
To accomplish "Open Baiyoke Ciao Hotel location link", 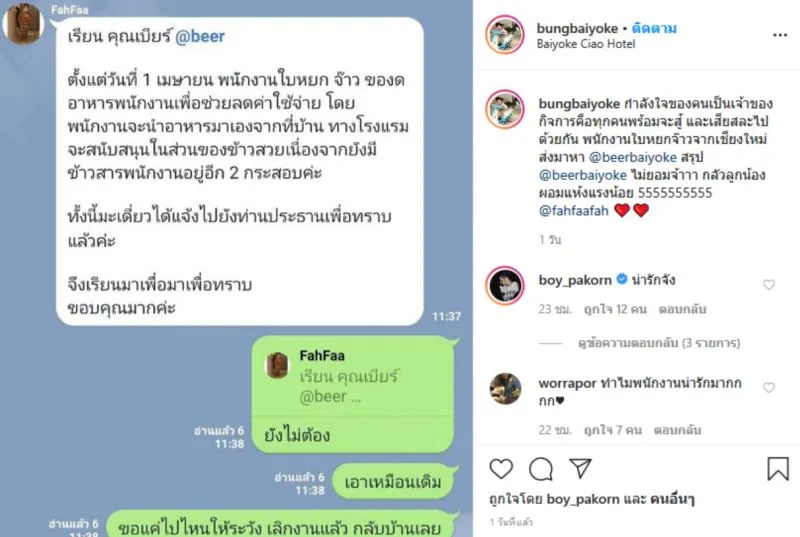I will pyautogui.click(x=586, y=44).
